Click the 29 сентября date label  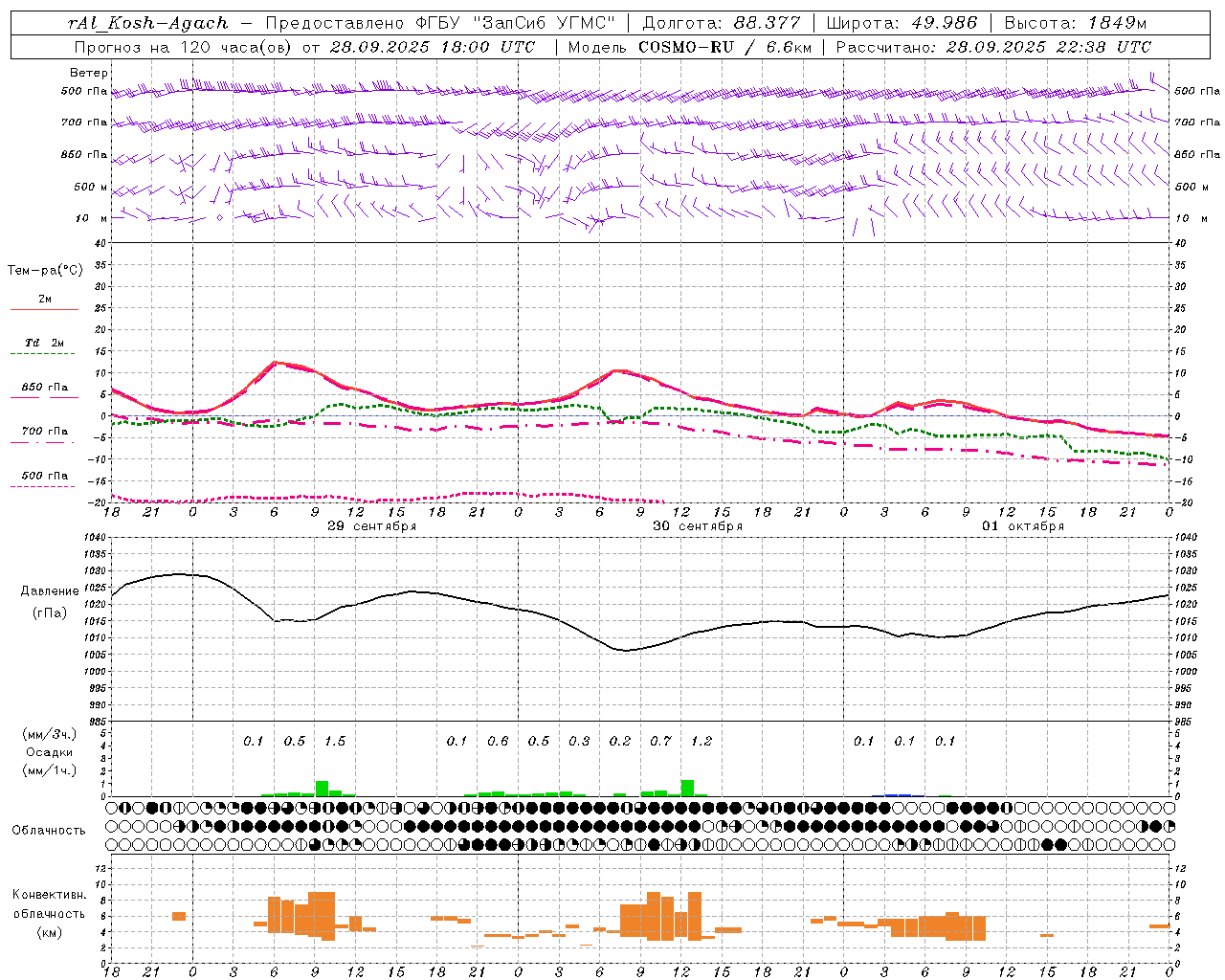(x=372, y=526)
